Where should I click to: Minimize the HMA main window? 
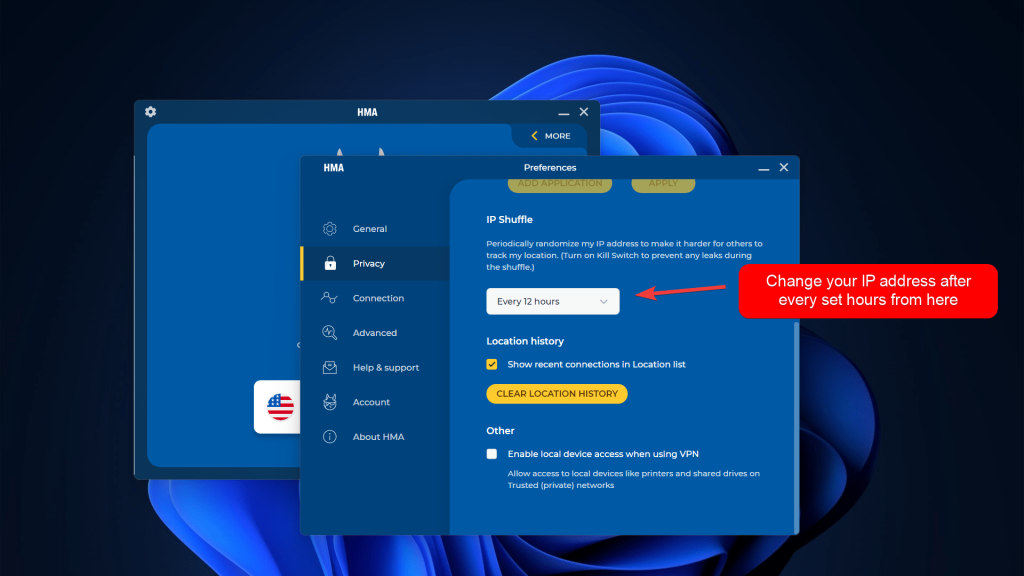[x=564, y=113]
